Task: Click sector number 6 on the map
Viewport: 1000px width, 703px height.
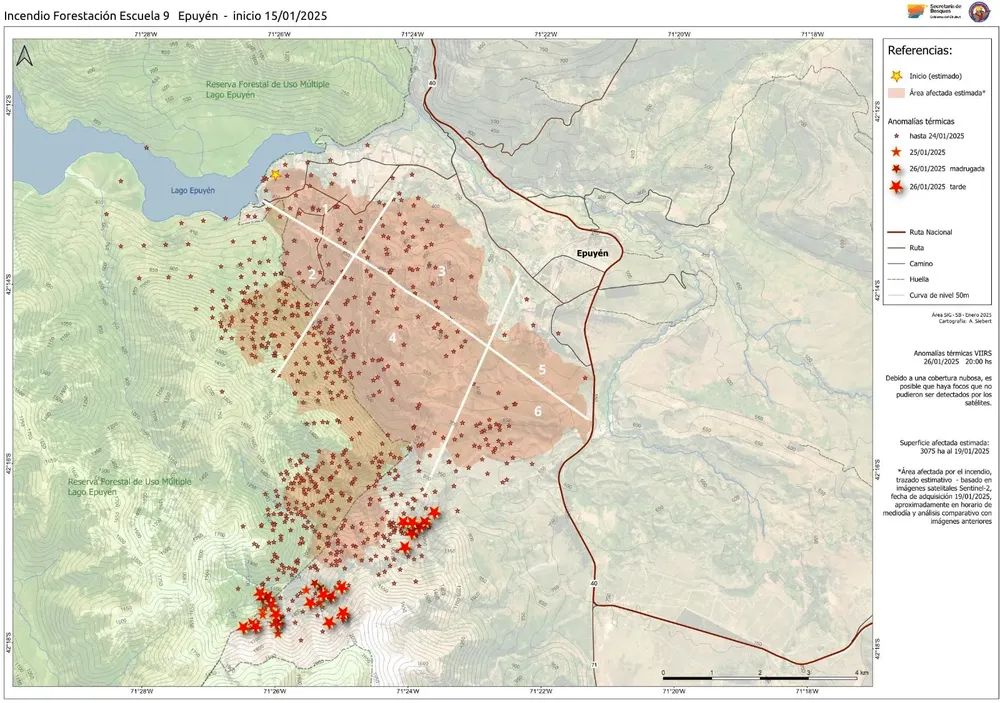Action: pyautogui.click(x=537, y=411)
